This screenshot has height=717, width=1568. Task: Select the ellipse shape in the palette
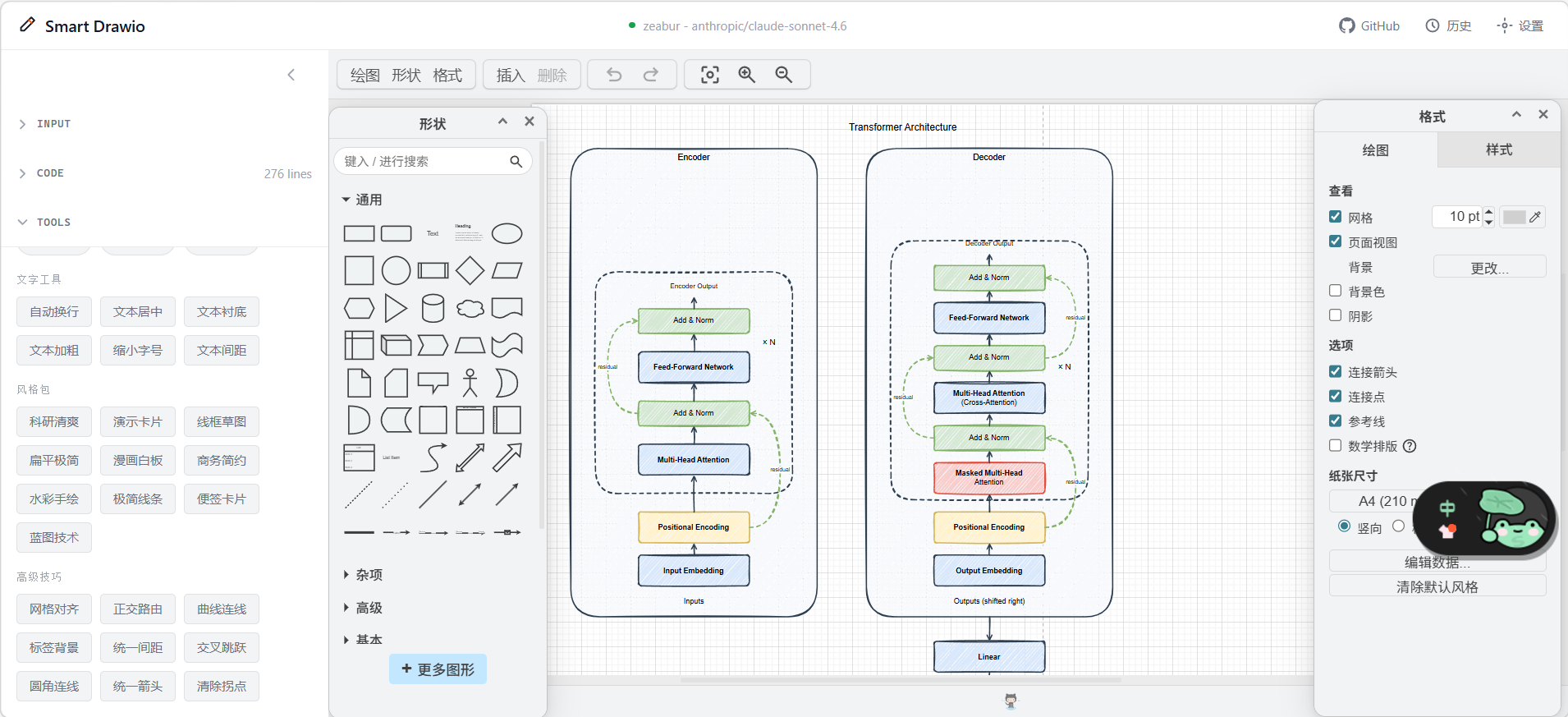tap(507, 234)
